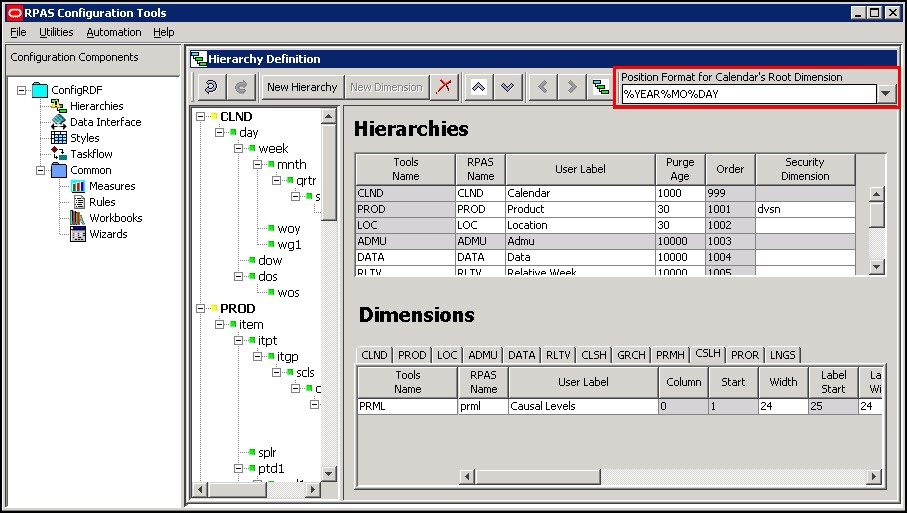Screen dimensions: 907x513
Task: Click the move up double-chevron button
Action: click(478, 87)
